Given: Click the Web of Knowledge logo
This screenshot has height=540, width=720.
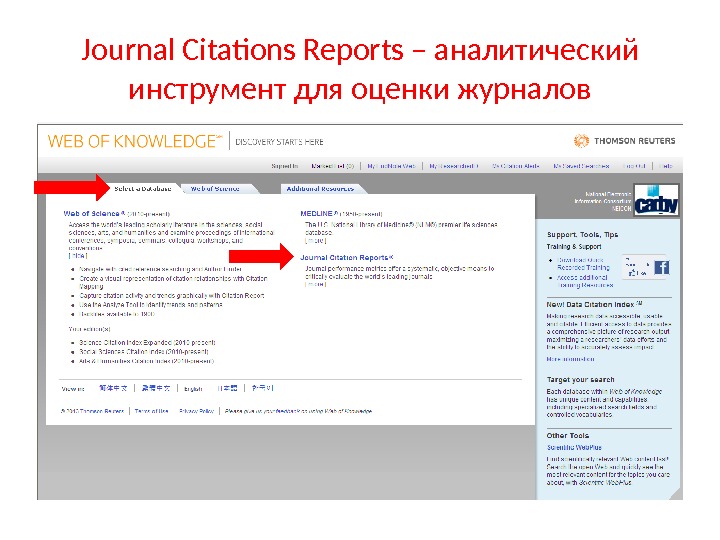Looking at the screenshot, I should (135, 141).
